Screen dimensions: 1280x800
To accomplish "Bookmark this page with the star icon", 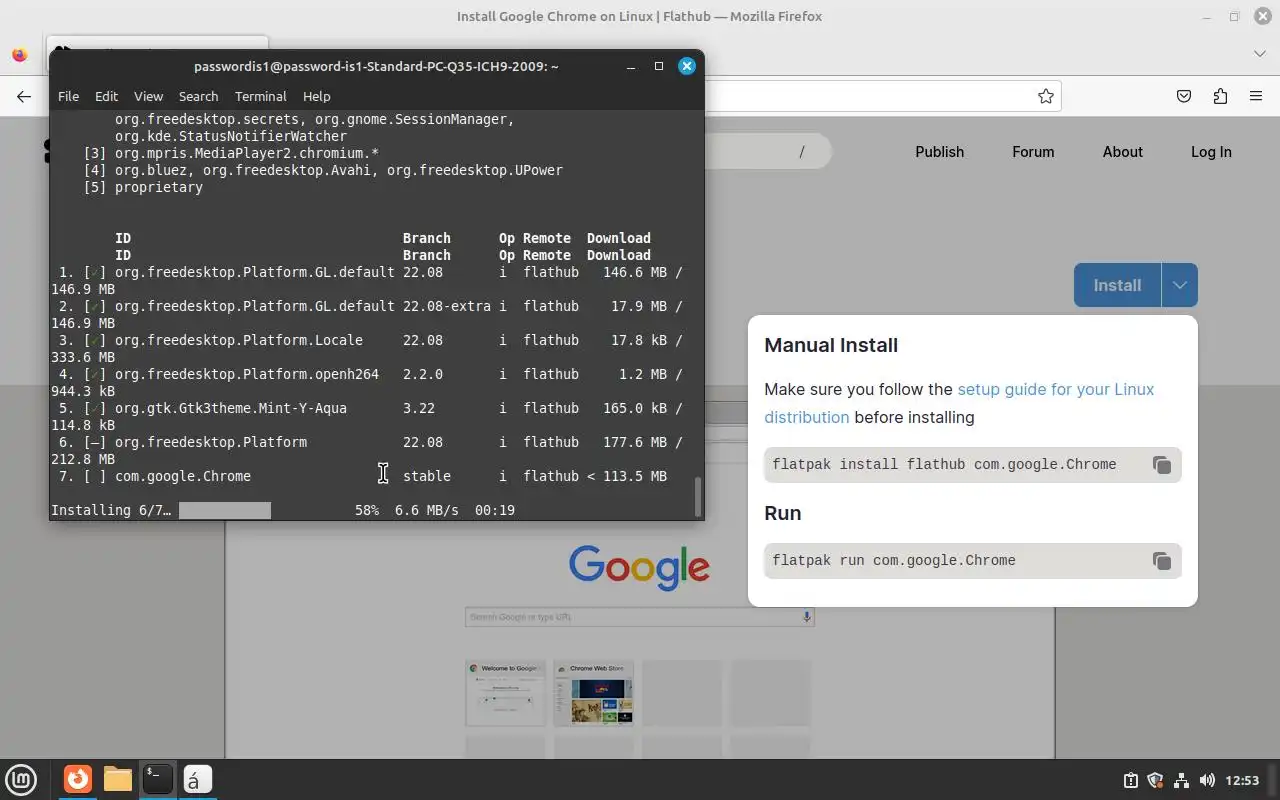I will click(x=1045, y=96).
